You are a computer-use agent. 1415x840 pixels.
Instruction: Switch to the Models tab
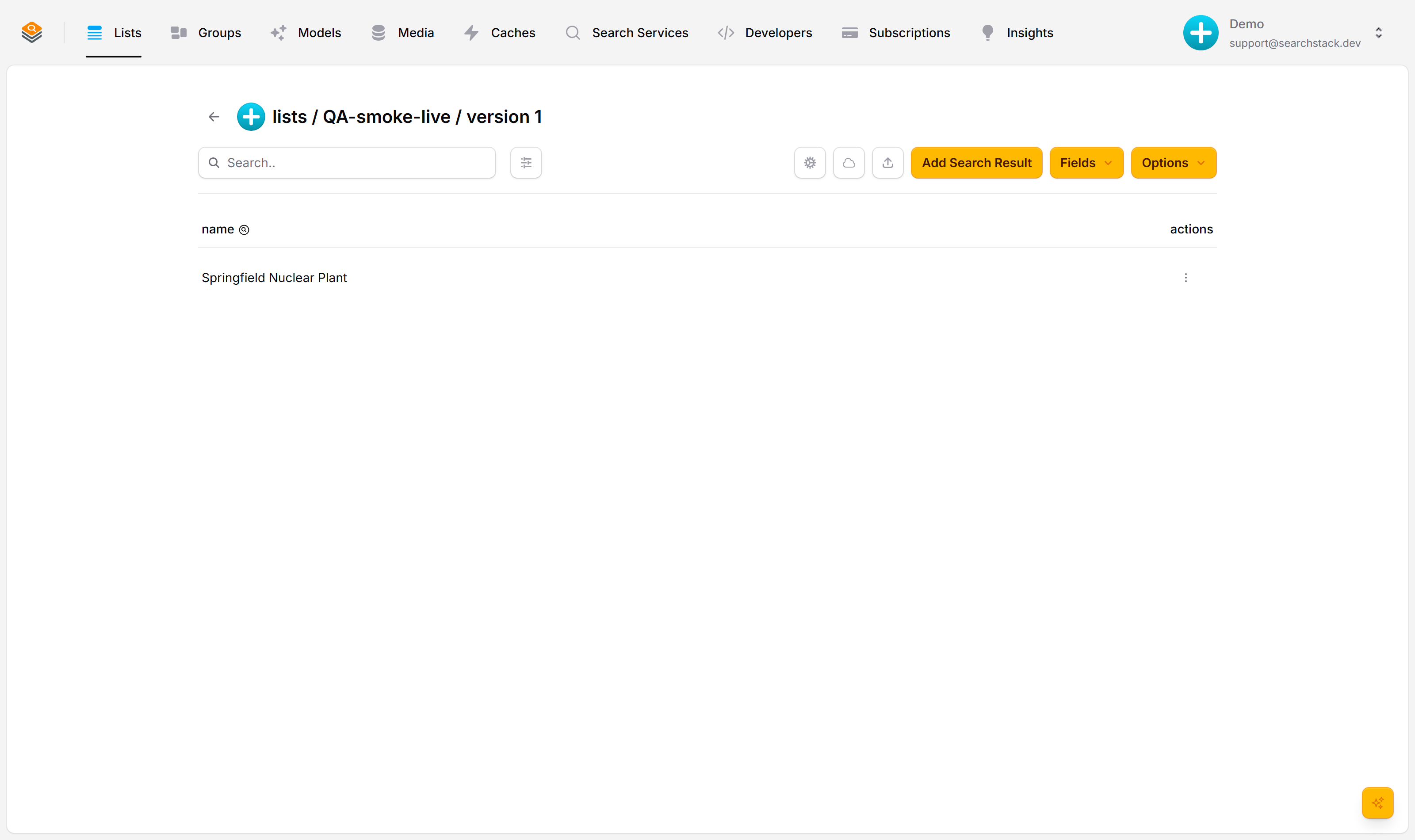[306, 33]
